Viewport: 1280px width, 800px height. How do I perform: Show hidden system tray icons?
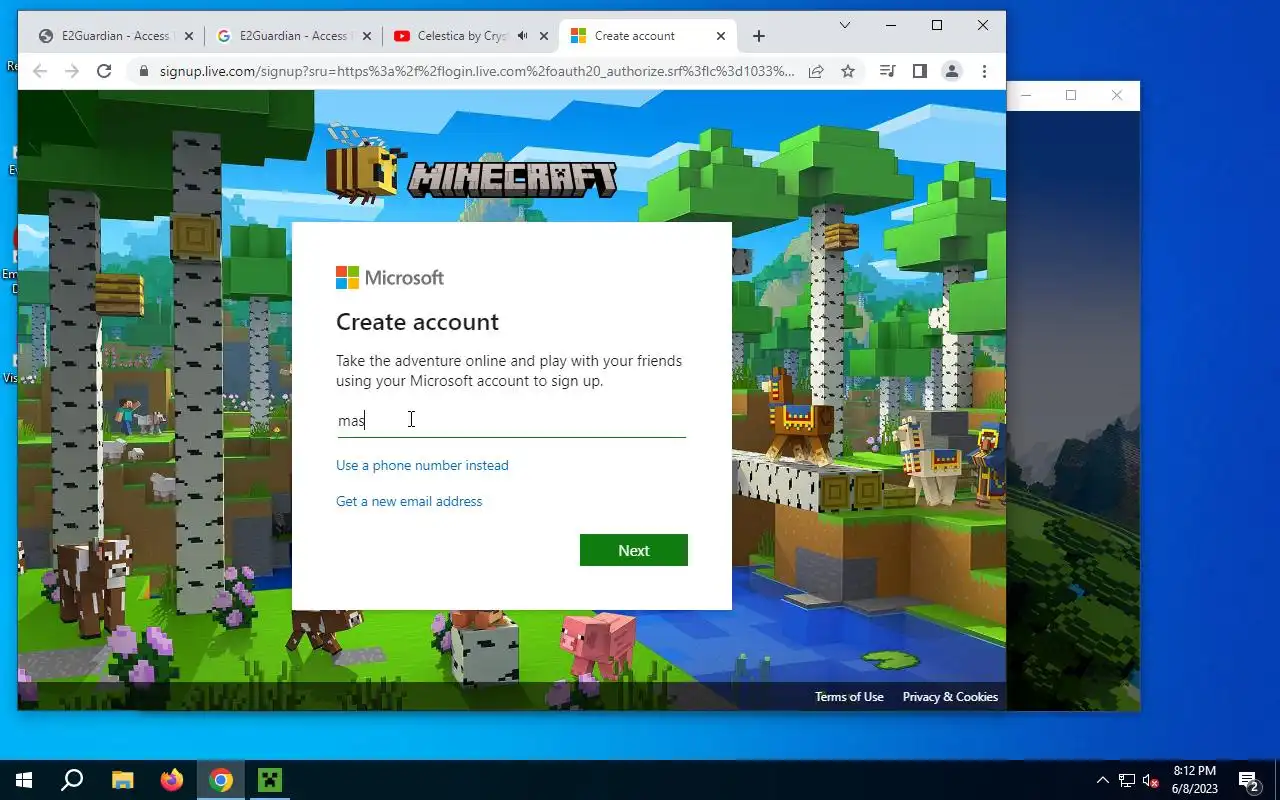coord(1103,780)
